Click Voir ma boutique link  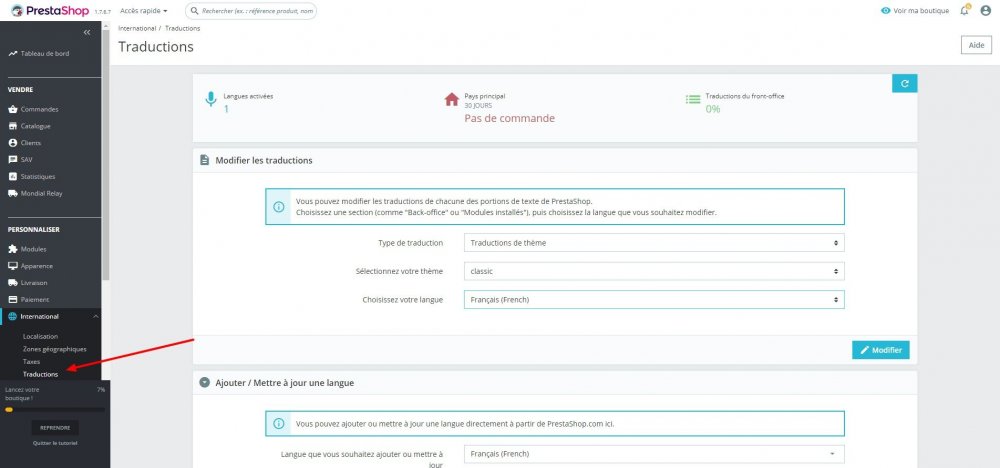pos(921,11)
